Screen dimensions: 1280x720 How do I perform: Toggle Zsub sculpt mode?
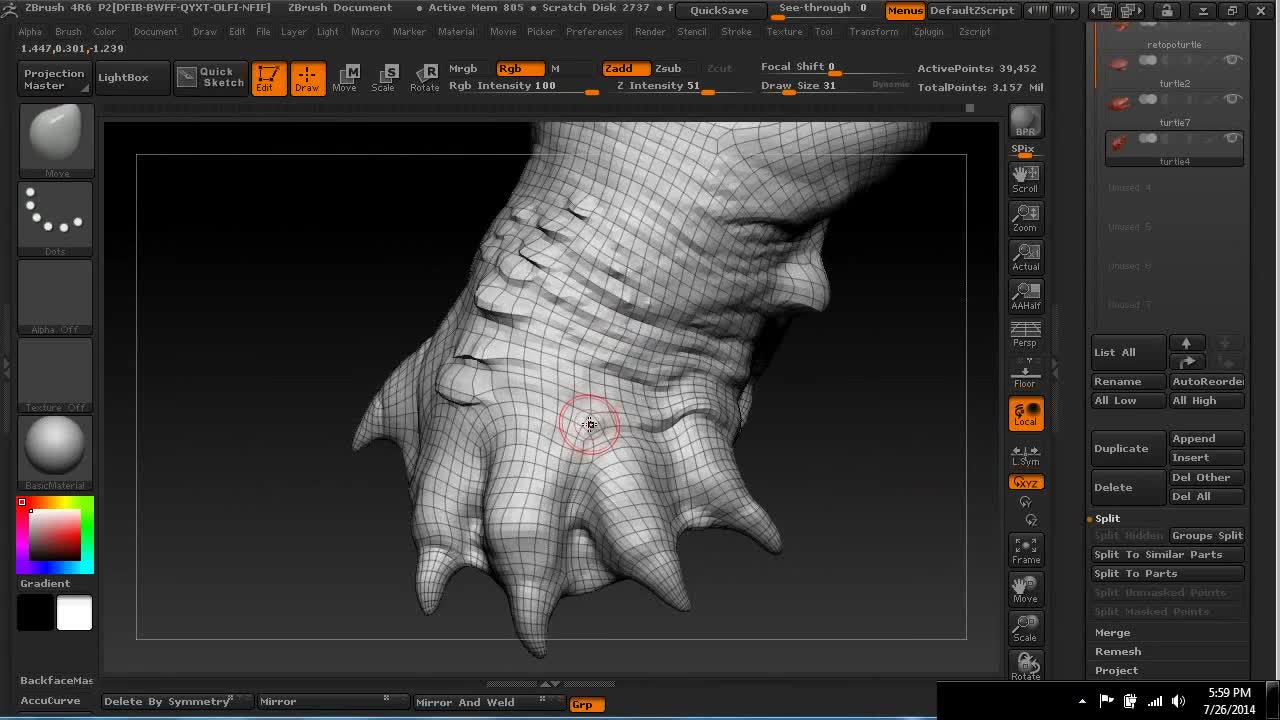(x=668, y=68)
